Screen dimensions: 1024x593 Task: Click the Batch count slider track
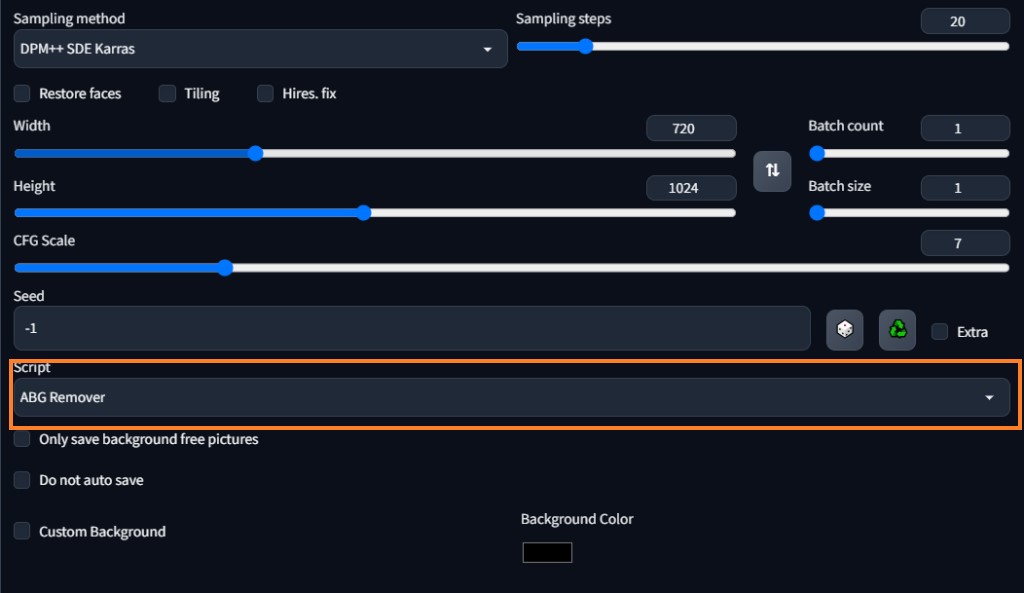pyautogui.click(x=909, y=153)
